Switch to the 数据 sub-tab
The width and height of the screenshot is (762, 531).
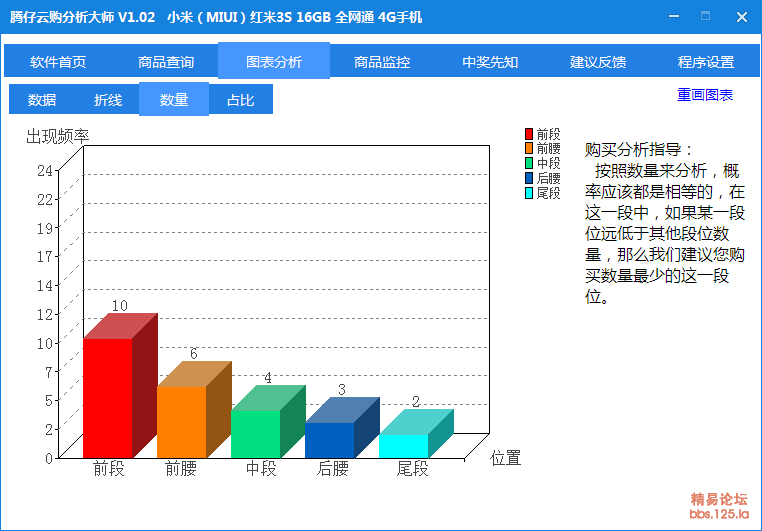42,100
